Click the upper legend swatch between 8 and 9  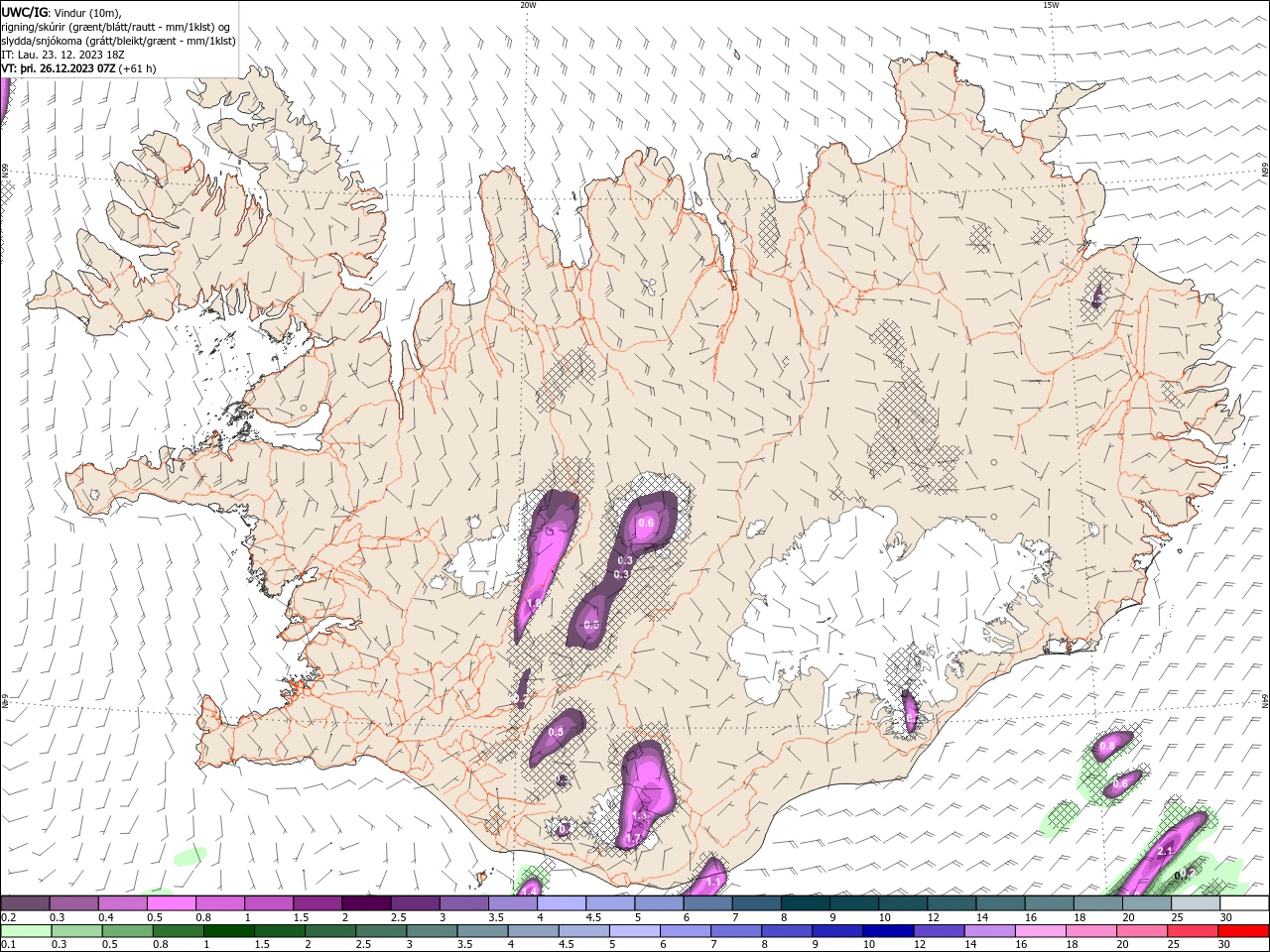tap(805, 902)
